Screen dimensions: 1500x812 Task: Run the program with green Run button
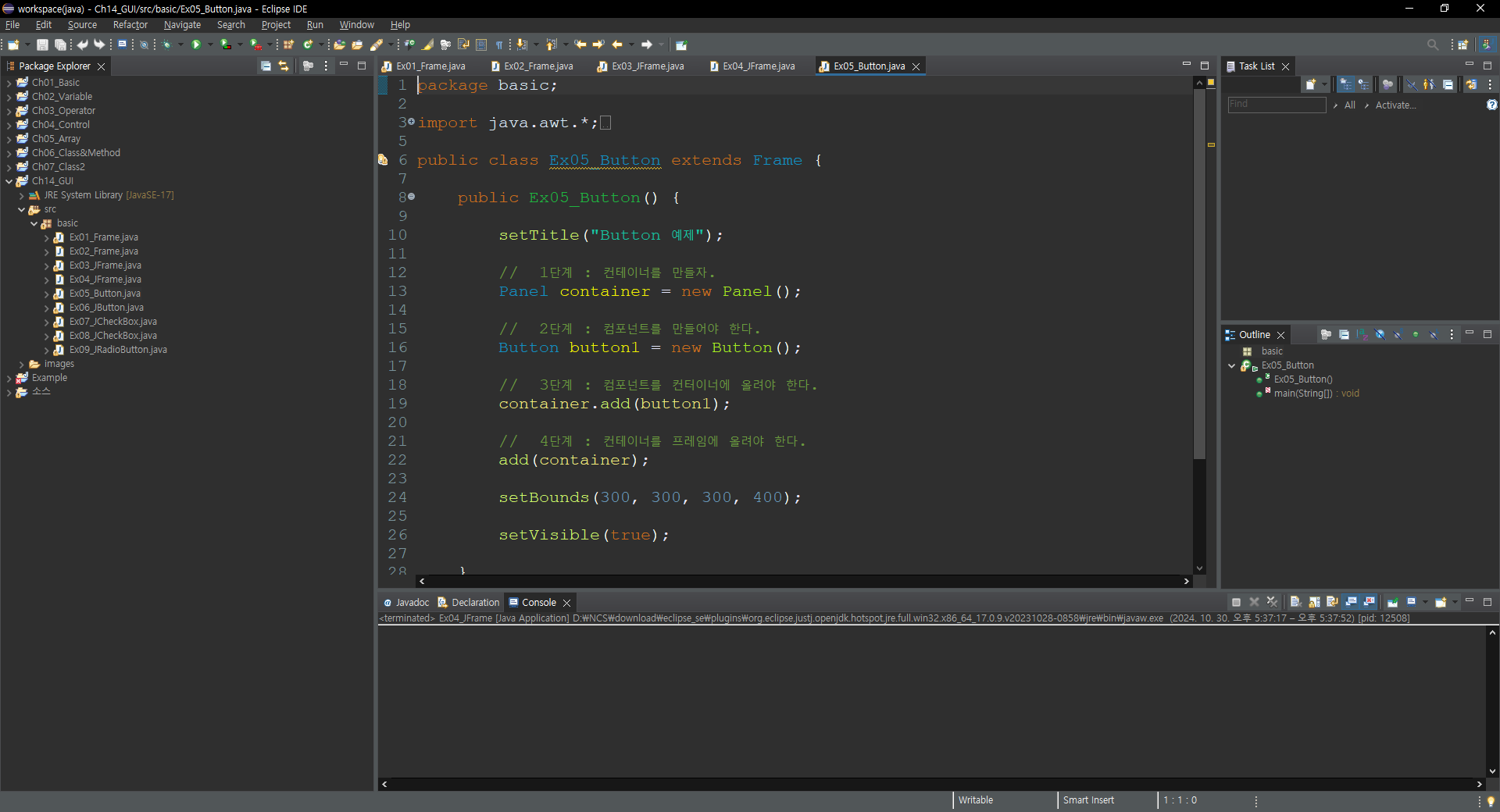pyautogui.click(x=196, y=45)
